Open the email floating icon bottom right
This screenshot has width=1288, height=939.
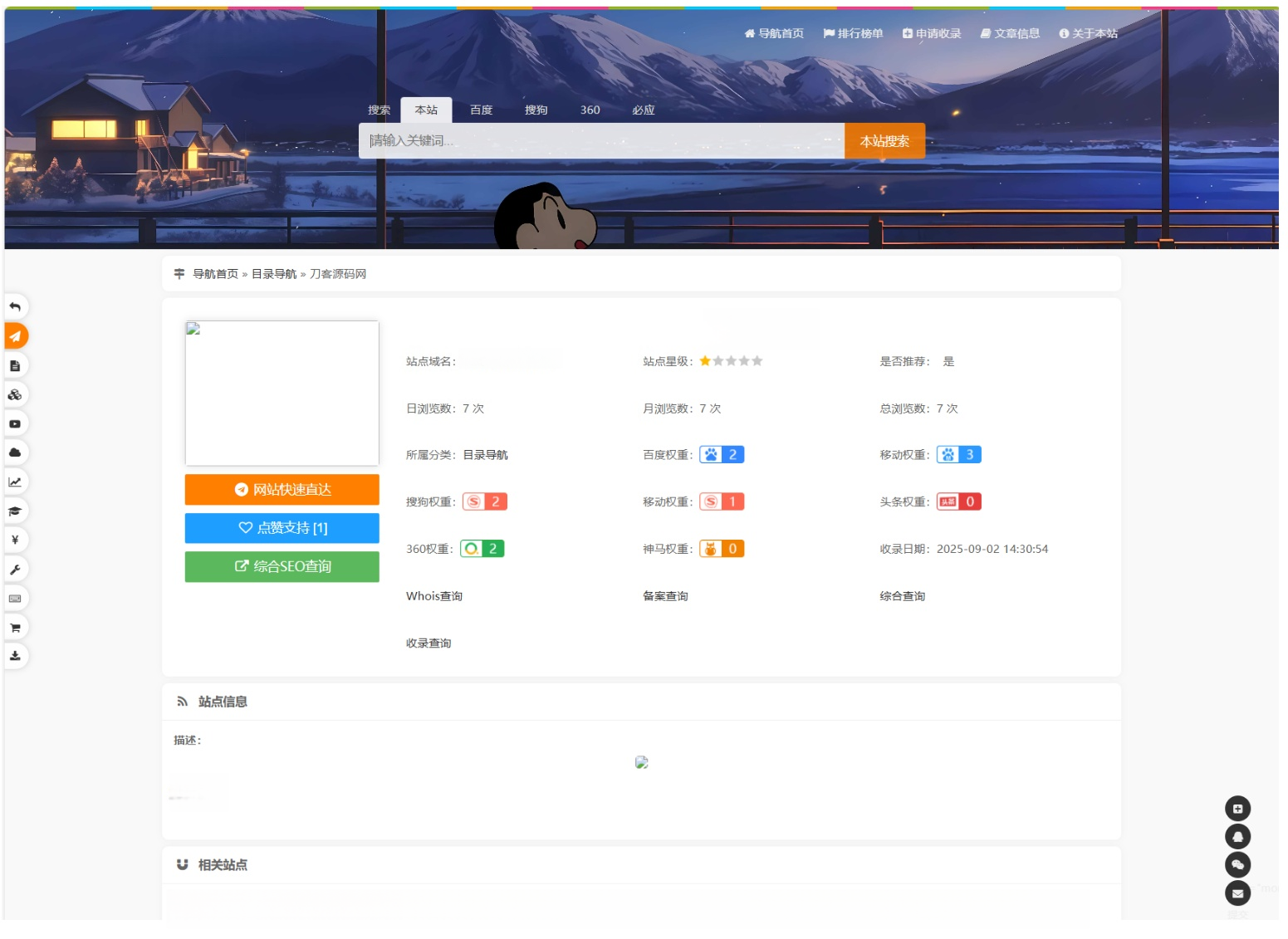[x=1237, y=893]
